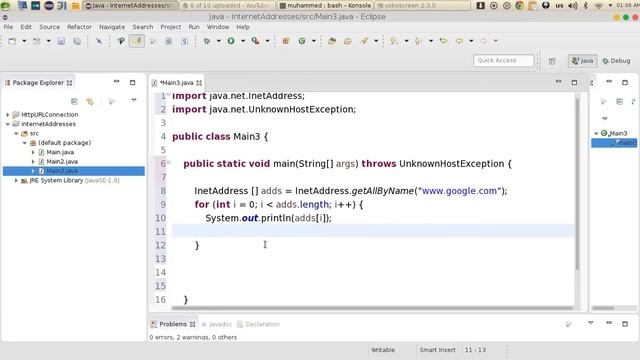Click the editor vertical scrollbar
The width and height of the screenshot is (640, 360).
(x=577, y=184)
